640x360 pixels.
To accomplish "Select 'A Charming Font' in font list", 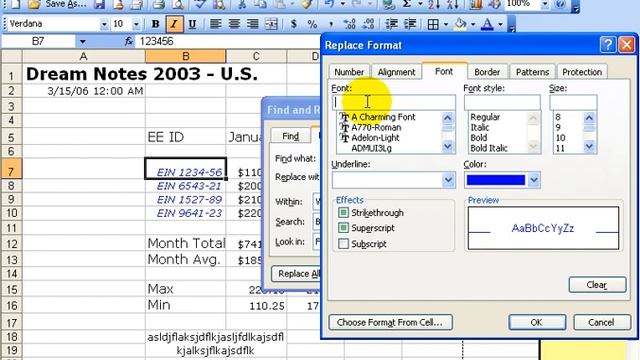I will click(383, 117).
